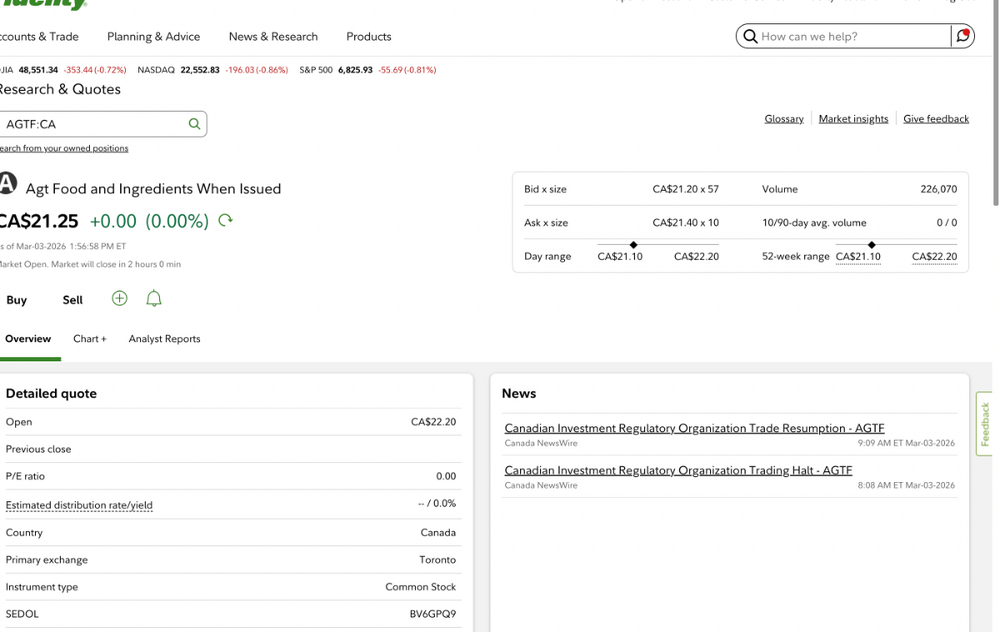Viewport: 1000px width, 632px height.
Task: Refresh the quote with circular arrow icon
Action: [x=225, y=221]
